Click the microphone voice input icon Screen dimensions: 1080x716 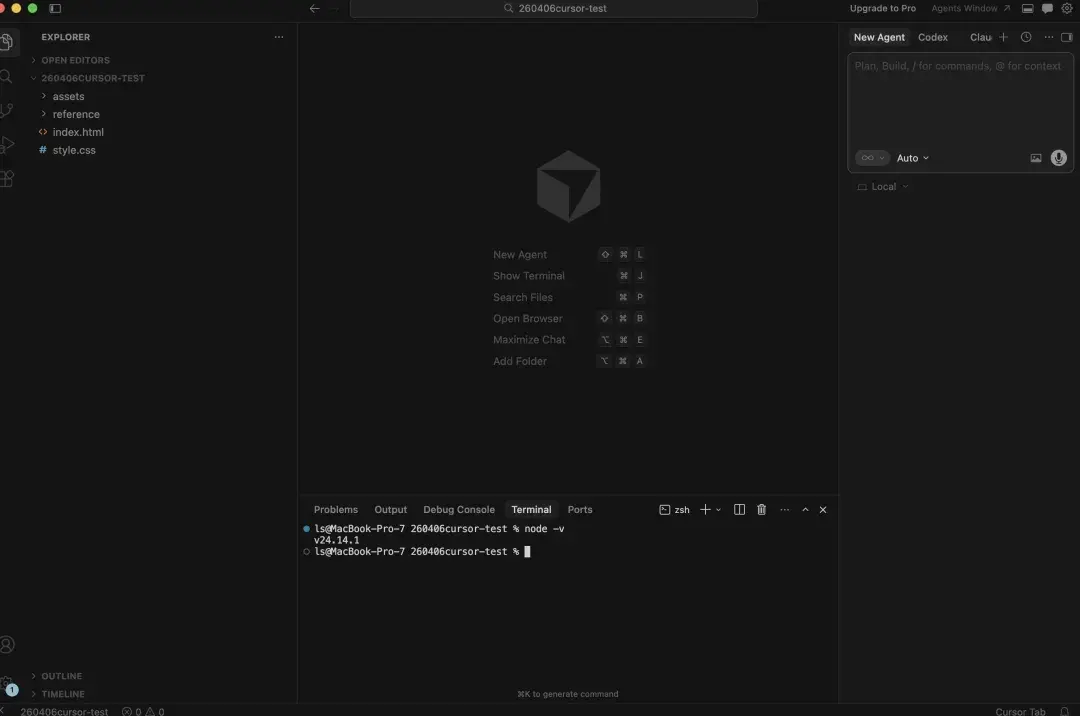coord(1059,158)
